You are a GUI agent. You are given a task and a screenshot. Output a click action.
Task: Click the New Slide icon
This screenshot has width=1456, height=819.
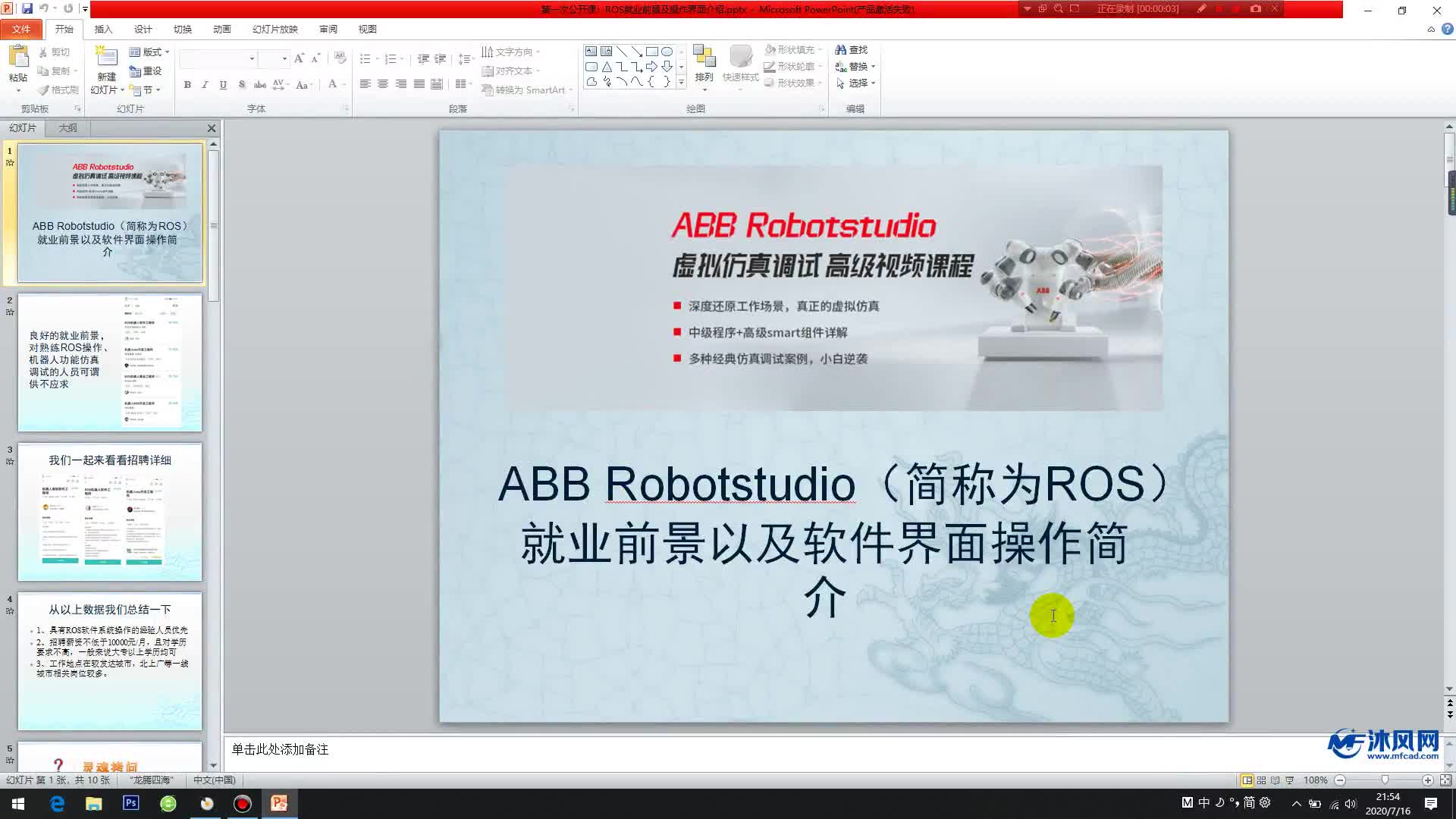106,58
